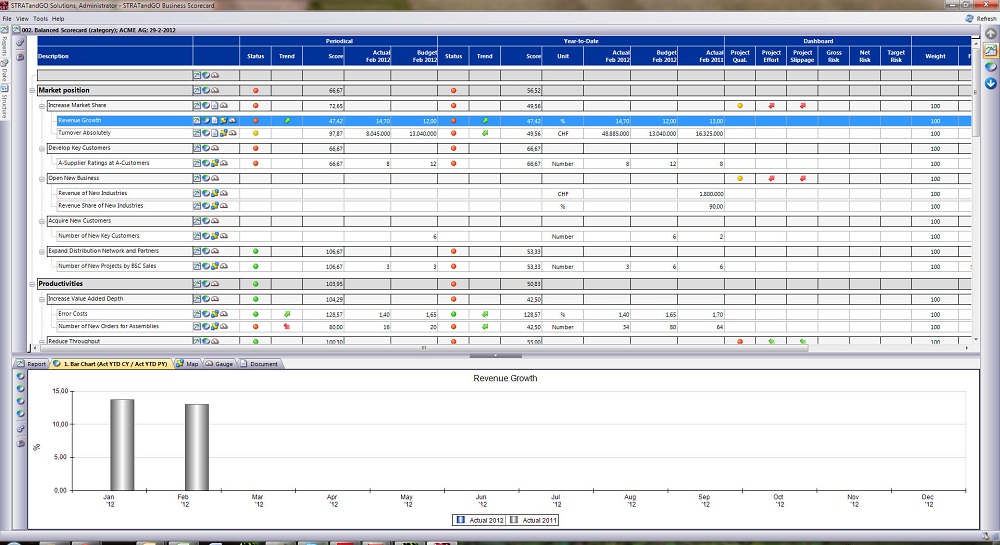The image size is (1000, 545).
Task: Click the pie chart icon in Error Costs row
Action: [204, 314]
